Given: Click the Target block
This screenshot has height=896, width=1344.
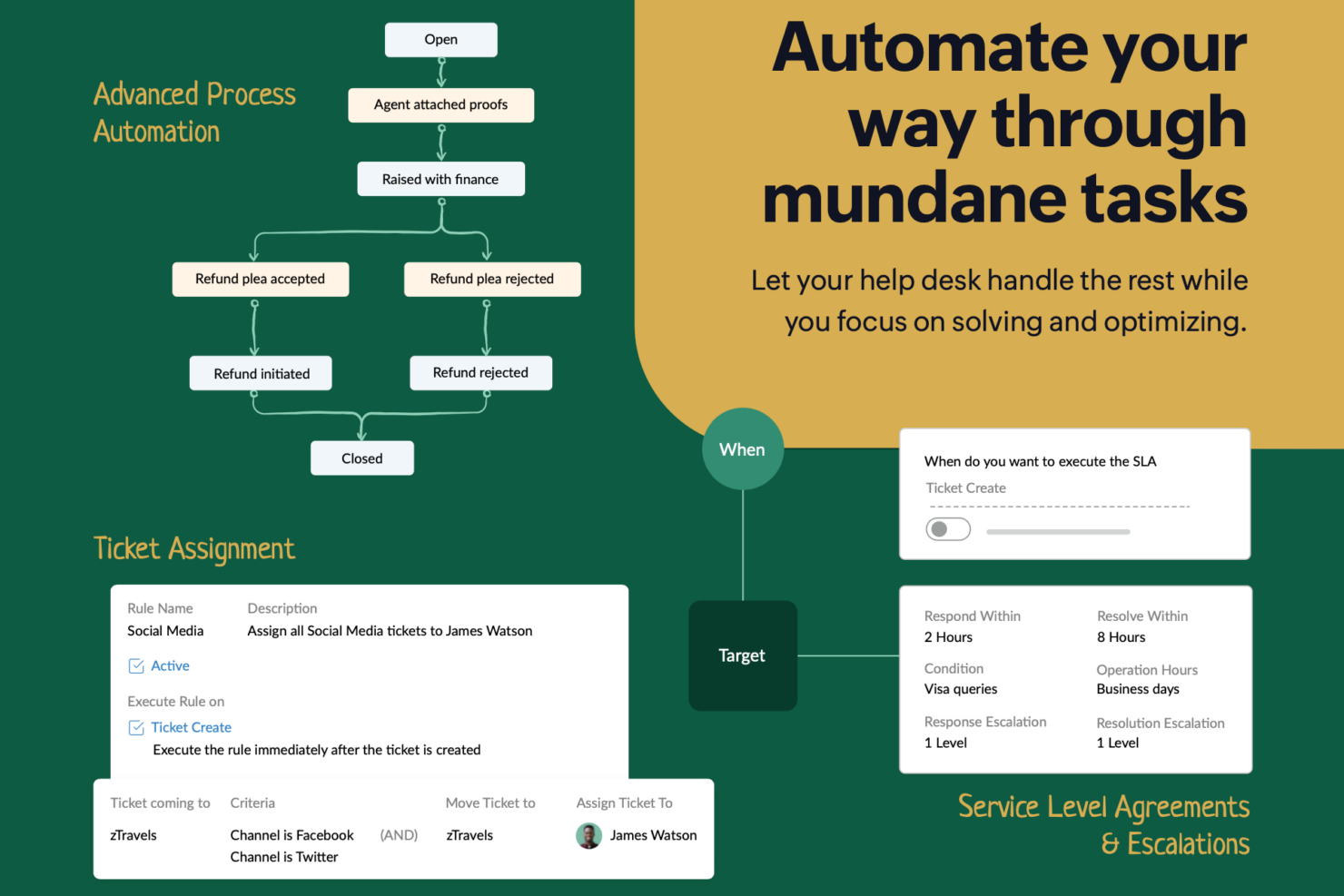Looking at the screenshot, I should pyautogui.click(x=742, y=655).
